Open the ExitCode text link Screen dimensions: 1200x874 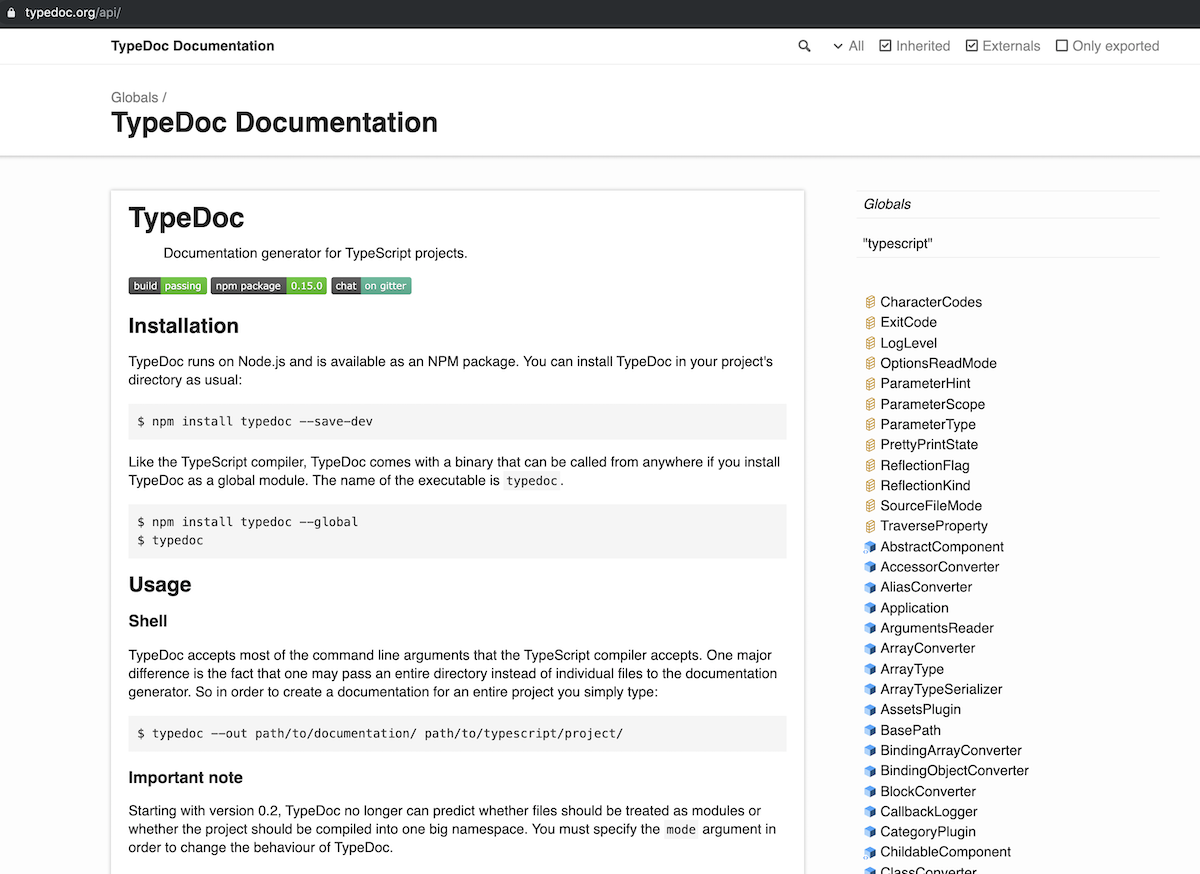click(908, 322)
